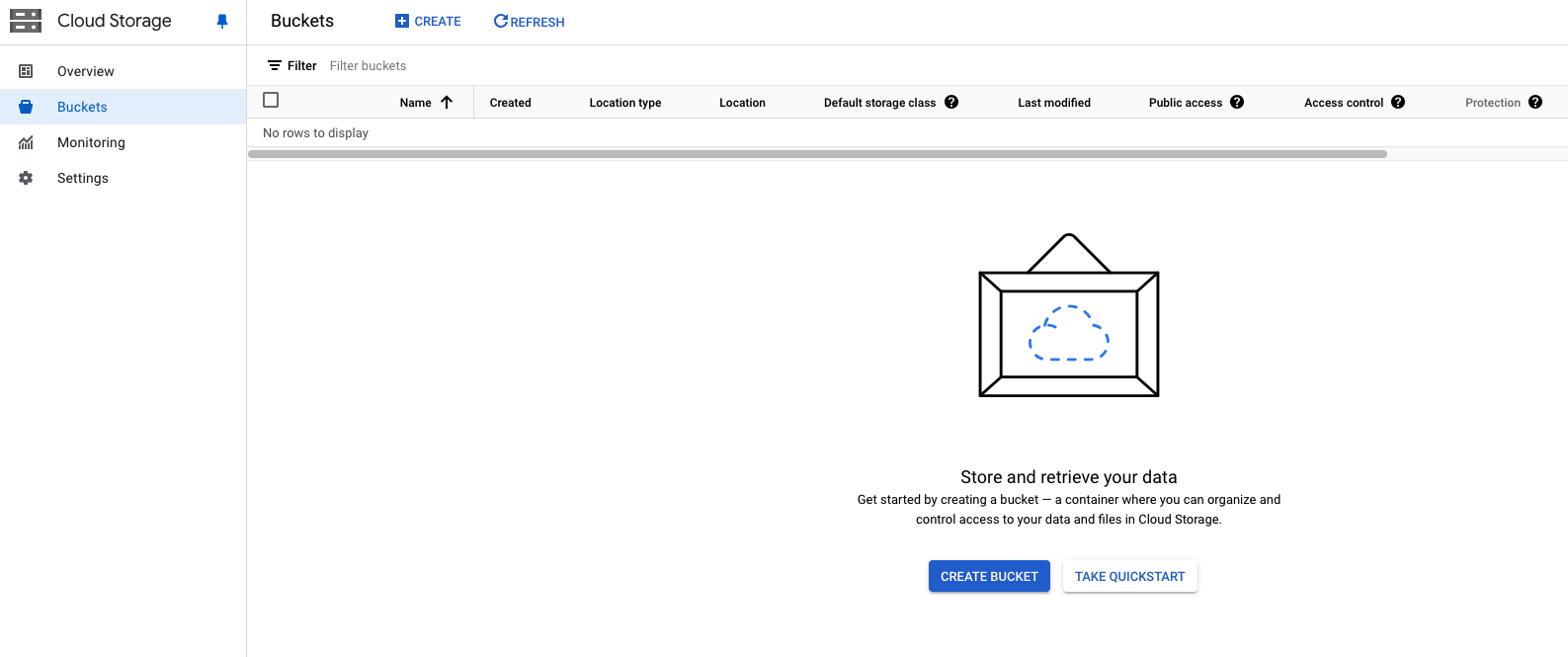Click the TAKE QUICKSTART button
Image resolution: width=1568 pixels, height=657 pixels.
1130,576
